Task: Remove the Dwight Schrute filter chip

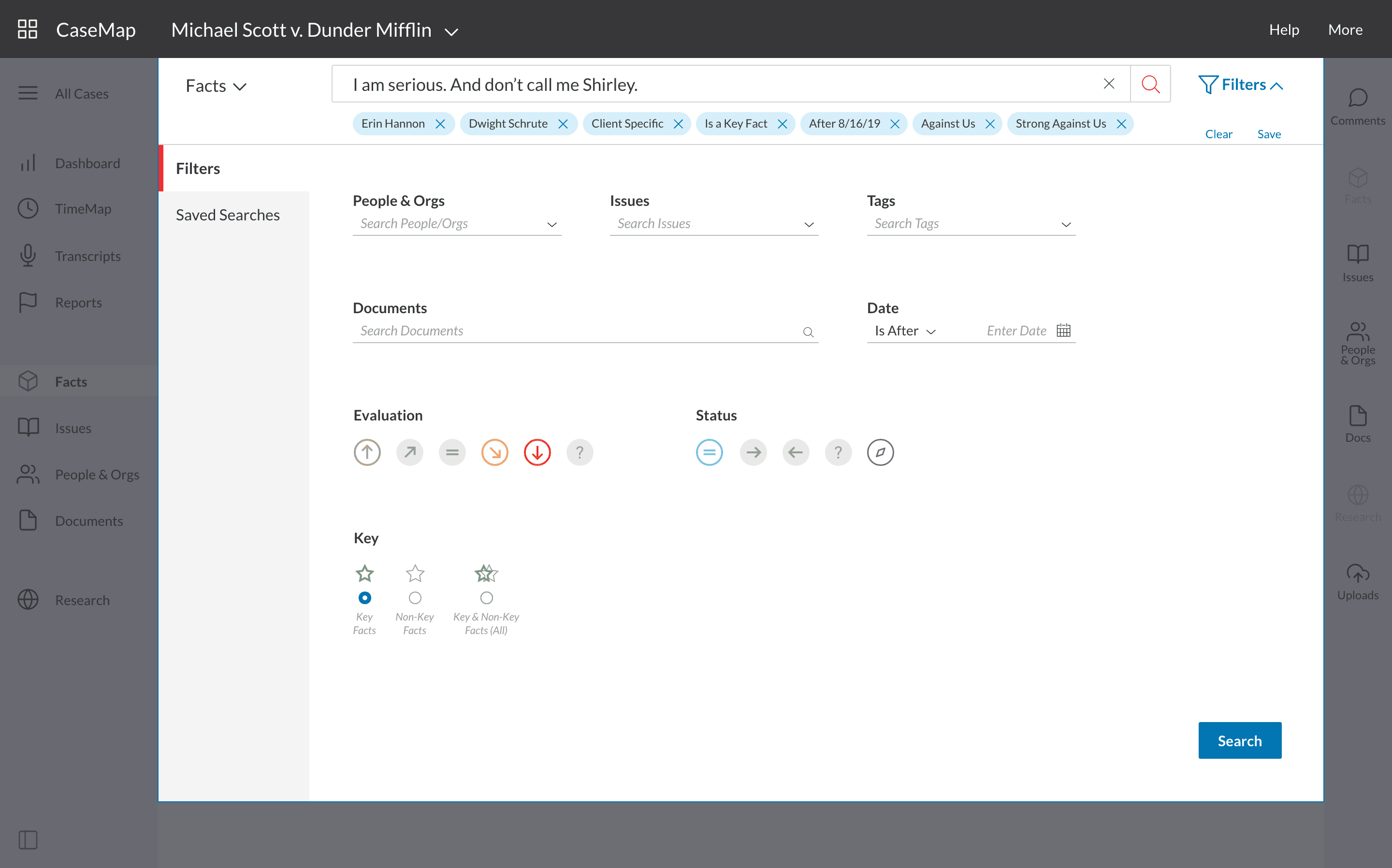Action: [563, 124]
